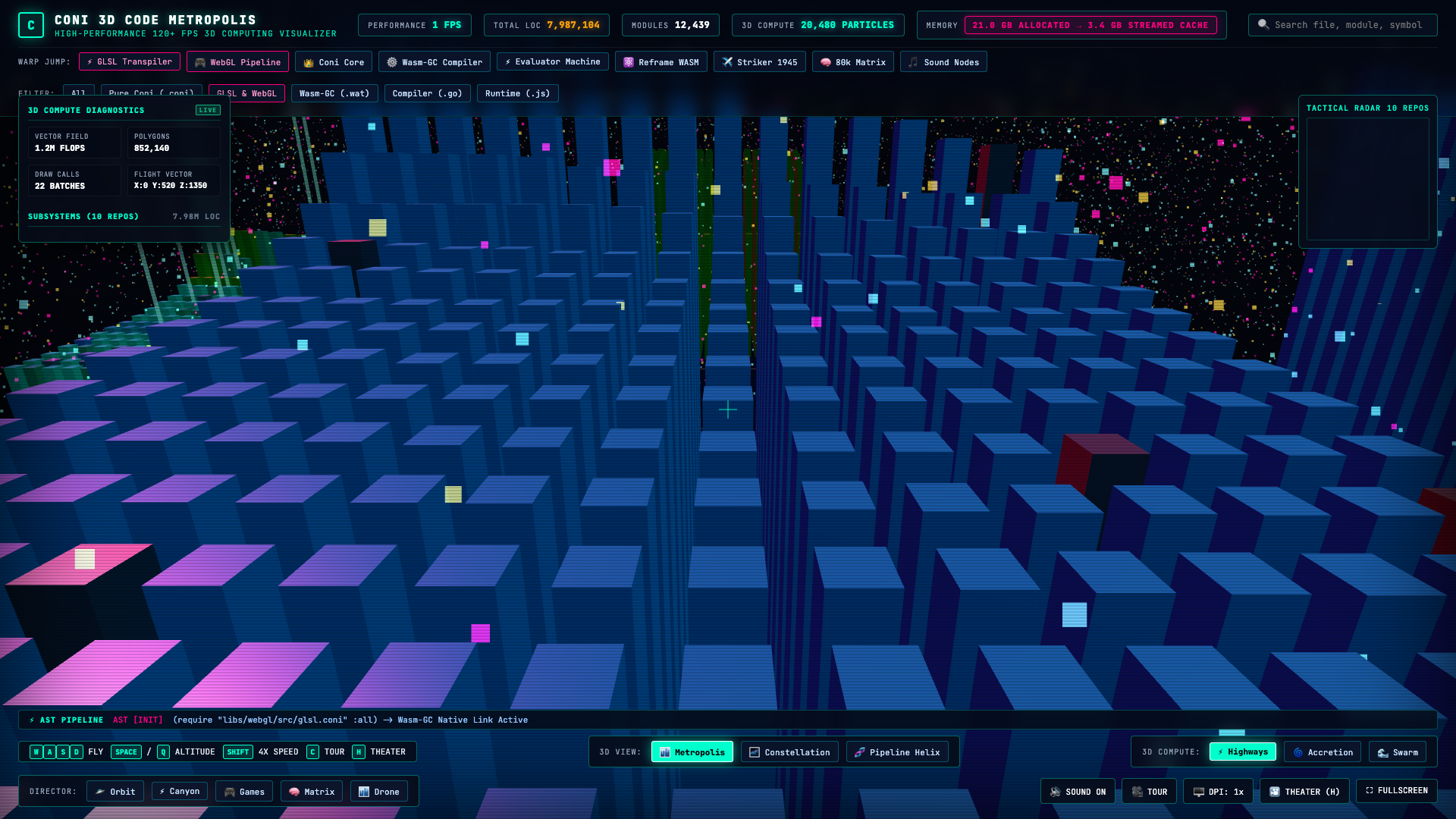Image resolution: width=1456 pixels, height=819 pixels.
Task: Click the gear icon on Wasm-GC Compiler
Action: click(x=392, y=62)
